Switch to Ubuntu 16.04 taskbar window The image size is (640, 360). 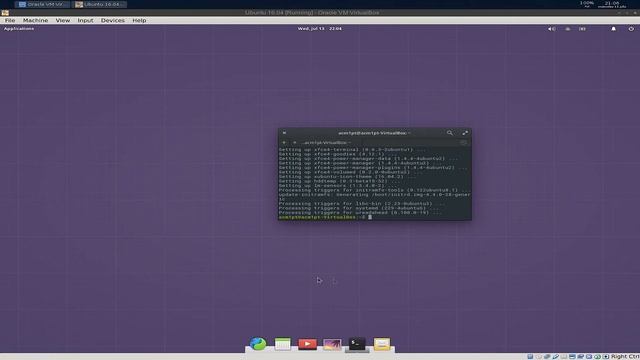[x=100, y=4]
